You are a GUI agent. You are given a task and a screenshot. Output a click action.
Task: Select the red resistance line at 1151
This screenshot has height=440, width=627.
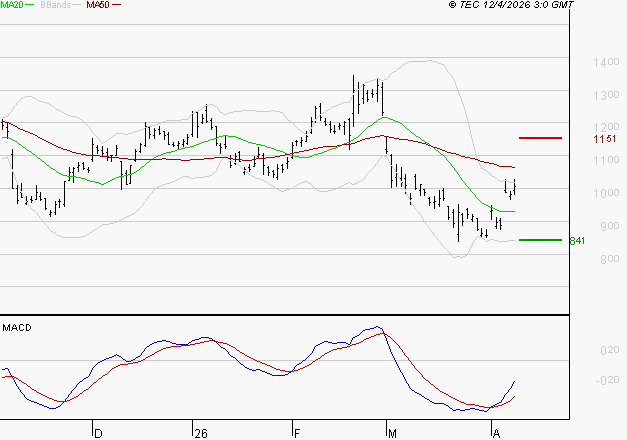540,138
